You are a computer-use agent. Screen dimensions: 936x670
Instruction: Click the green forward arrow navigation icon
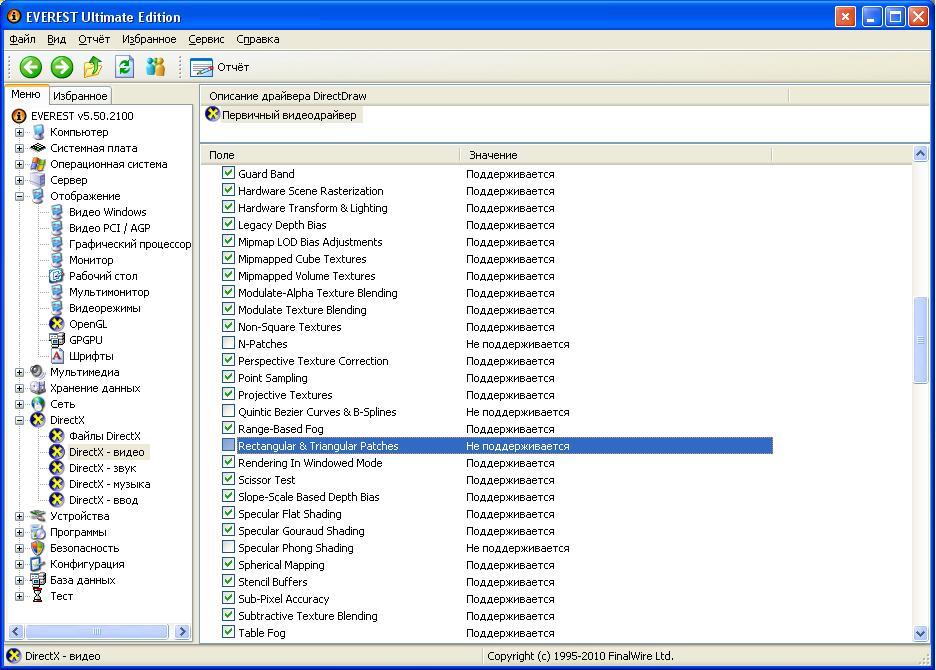pyautogui.click(x=60, y=67)
